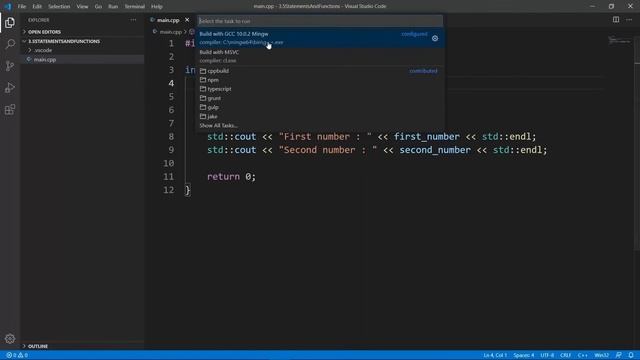This screenshot has width=640, height=360.
Task: Open the Edit menu
Action: click(37, 7)
